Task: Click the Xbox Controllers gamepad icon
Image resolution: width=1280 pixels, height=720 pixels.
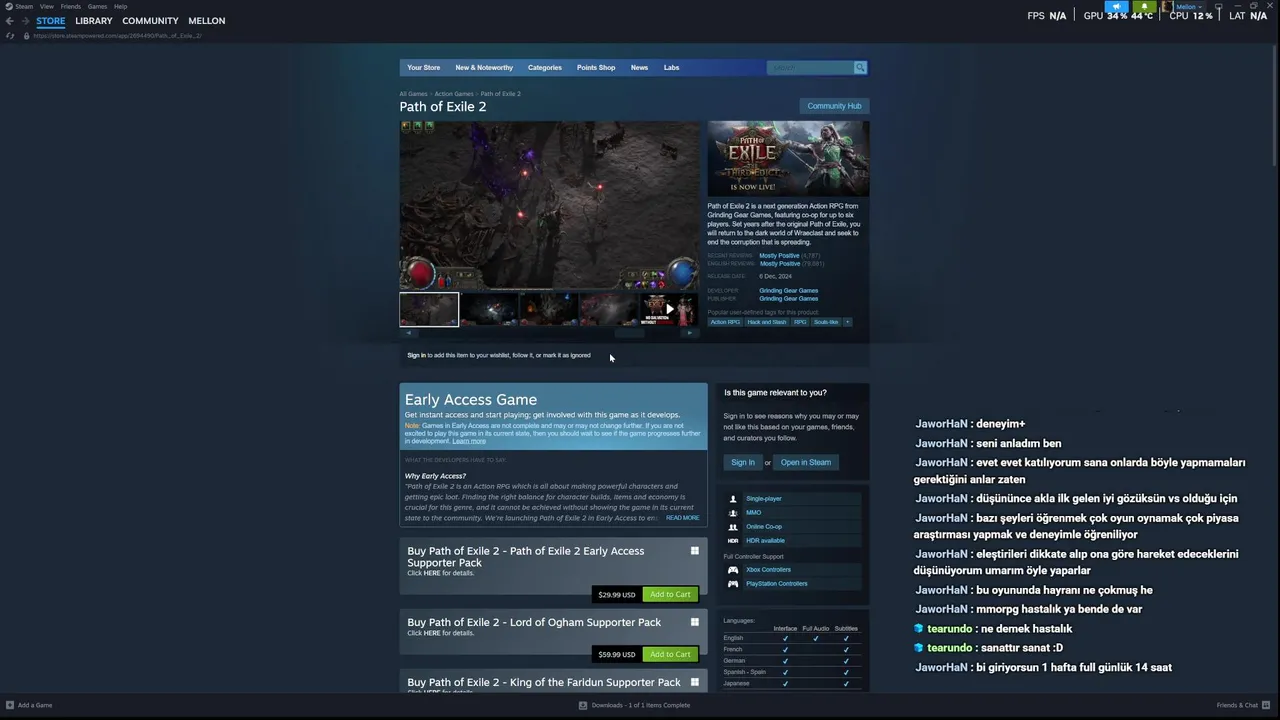Action: tap(733, 570)
